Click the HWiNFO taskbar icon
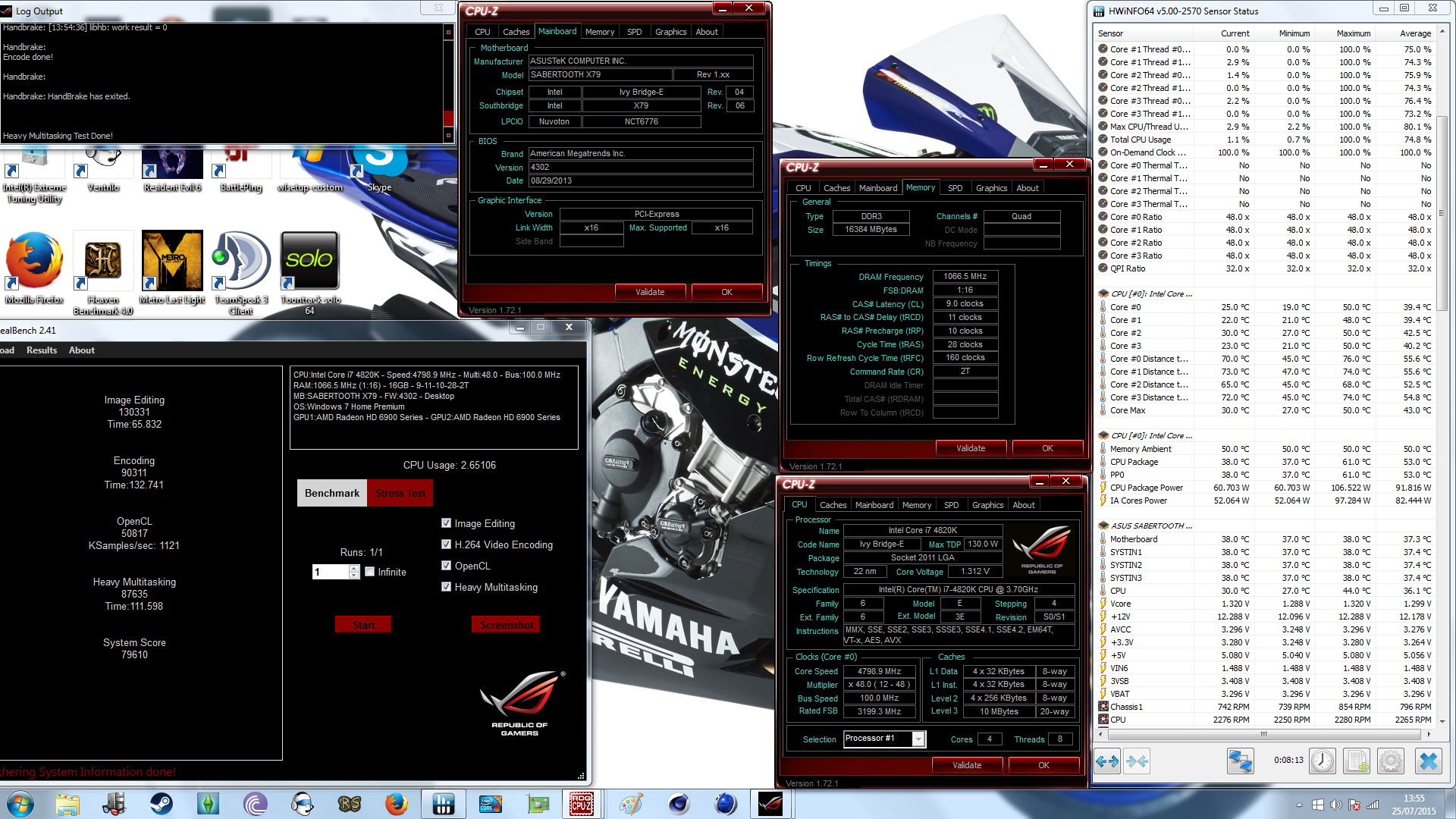 (x=443, y=804)
